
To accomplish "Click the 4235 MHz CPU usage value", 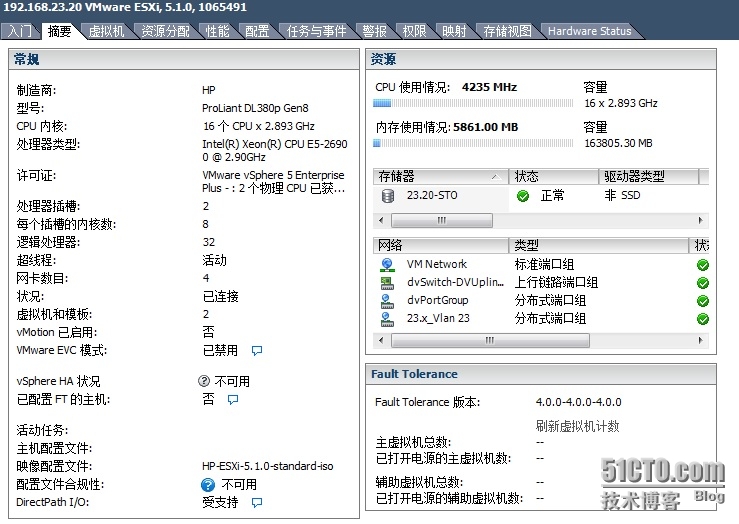I will 489,87.
